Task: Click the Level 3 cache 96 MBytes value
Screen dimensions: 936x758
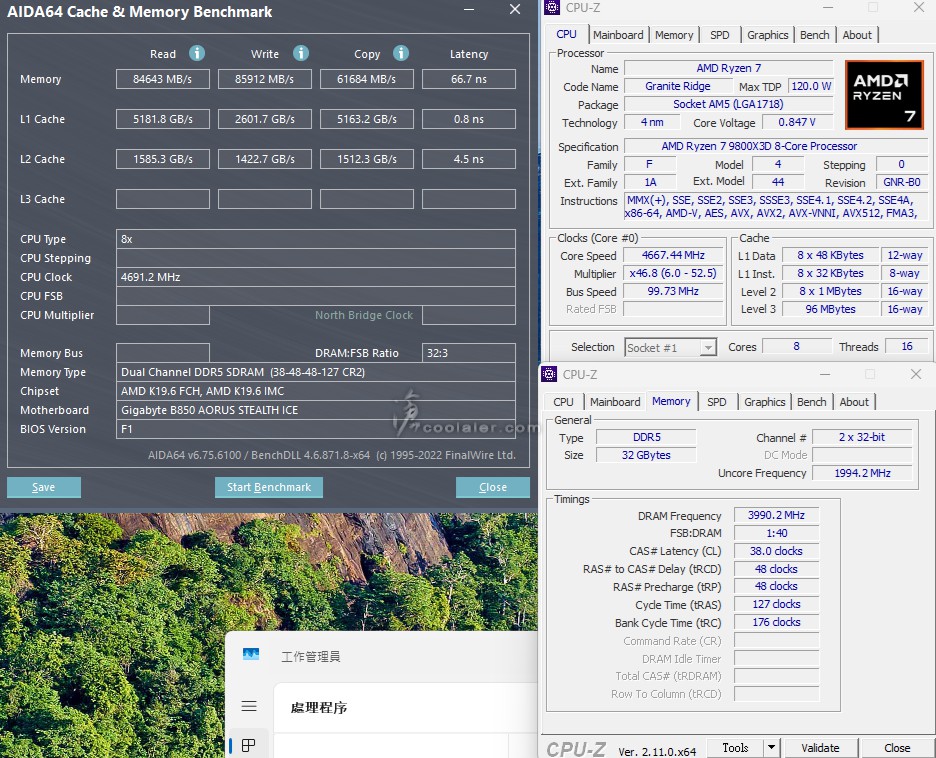Action: point(830,309)
